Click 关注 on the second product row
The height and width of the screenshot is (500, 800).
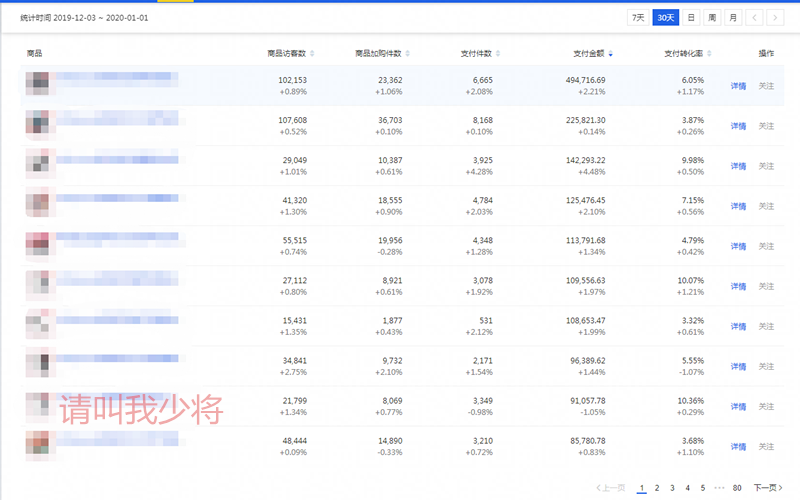click(x=766, y=126)
